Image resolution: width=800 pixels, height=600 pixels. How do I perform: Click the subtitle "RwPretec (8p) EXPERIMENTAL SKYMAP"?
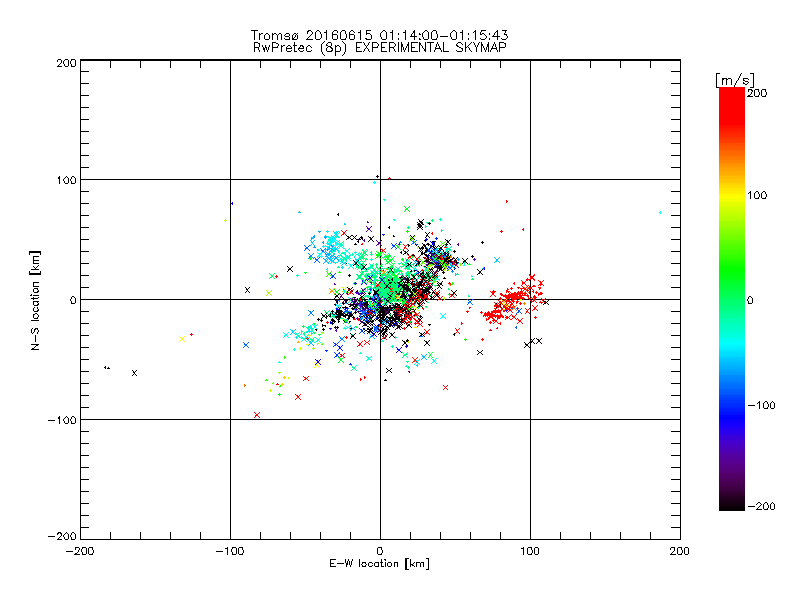click(x=380, y=48)
